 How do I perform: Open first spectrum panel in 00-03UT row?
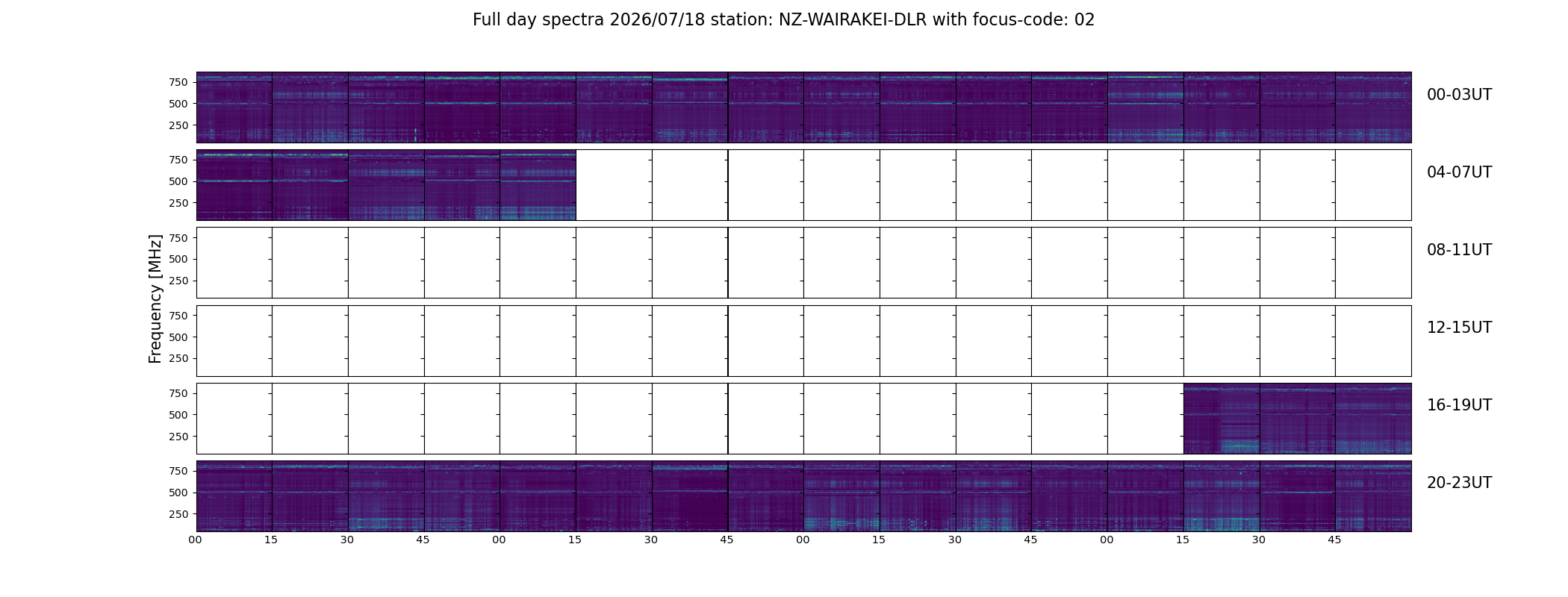point(234,107)
